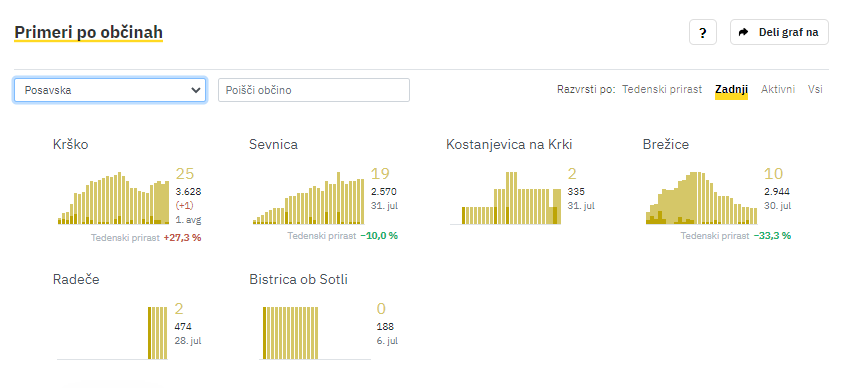Sort municipalities by Aktivni
This screenshot has height=388, width=852.
tap(778, 89)
